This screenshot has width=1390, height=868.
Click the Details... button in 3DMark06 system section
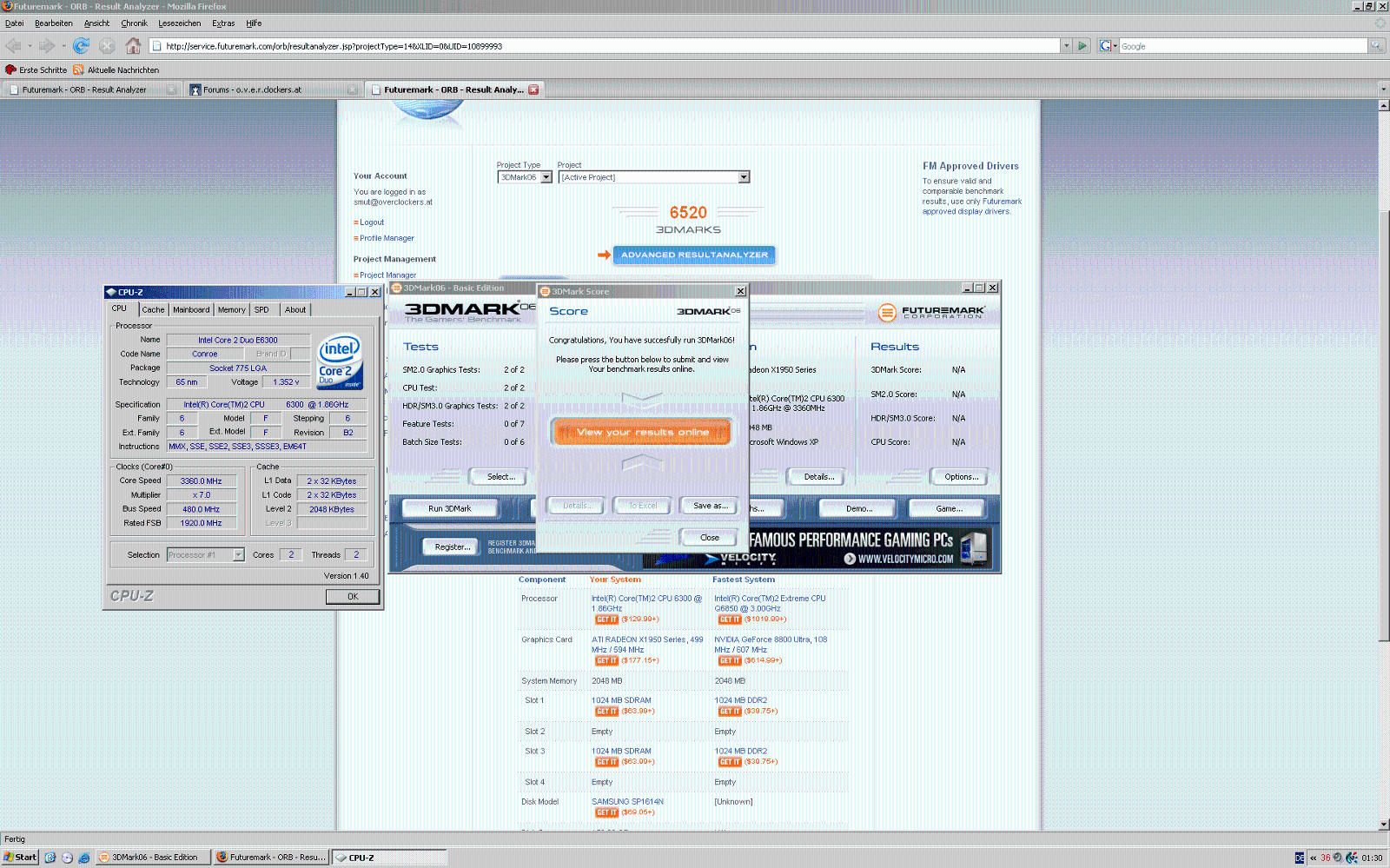coord(818,476)
